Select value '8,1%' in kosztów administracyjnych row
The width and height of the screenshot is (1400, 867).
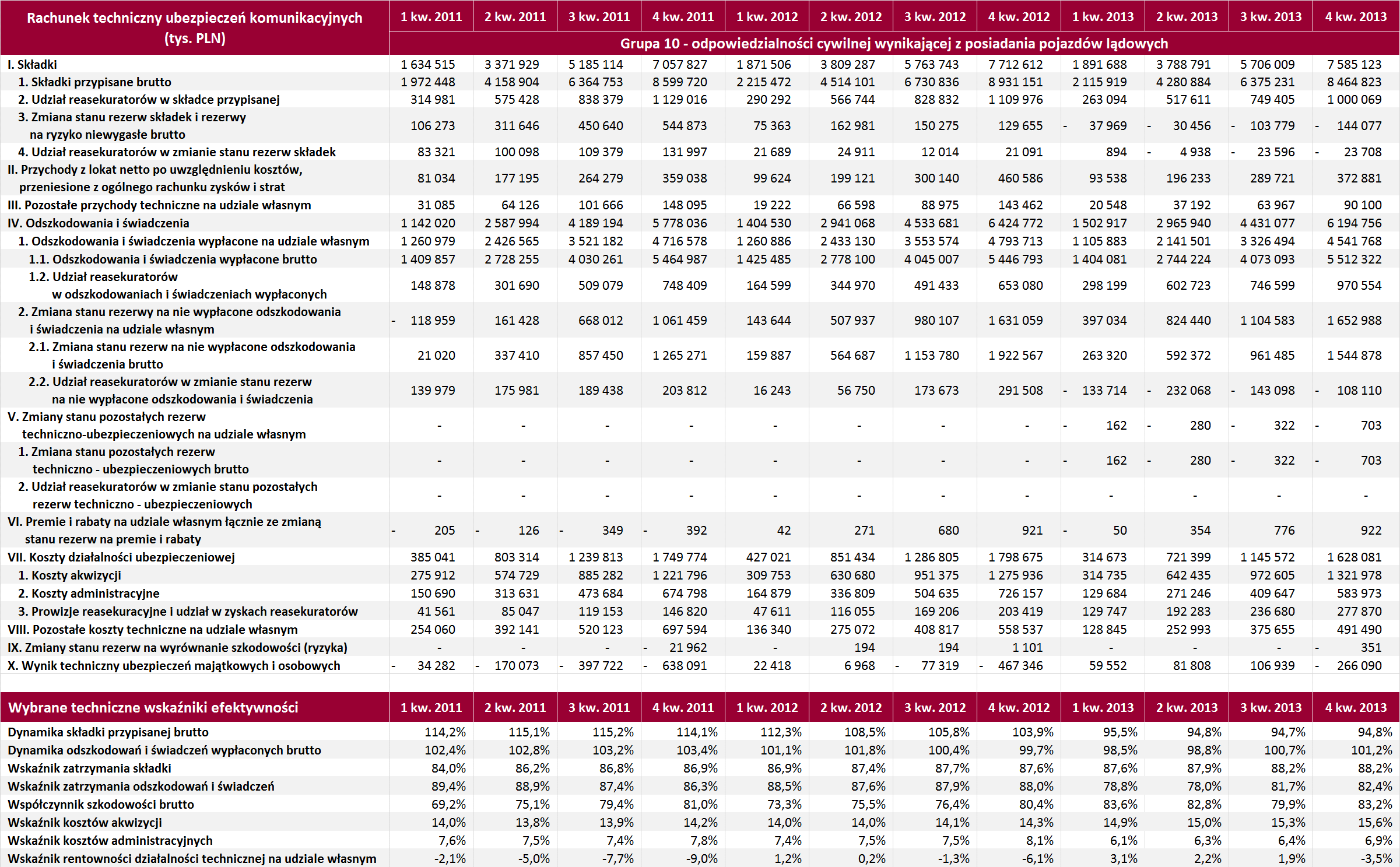[1040, 841]
